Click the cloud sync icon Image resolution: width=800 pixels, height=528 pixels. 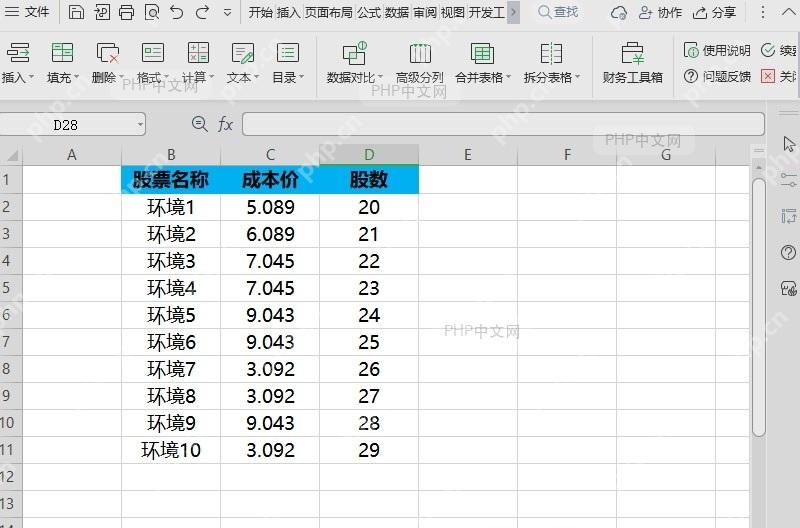(619, 12)
